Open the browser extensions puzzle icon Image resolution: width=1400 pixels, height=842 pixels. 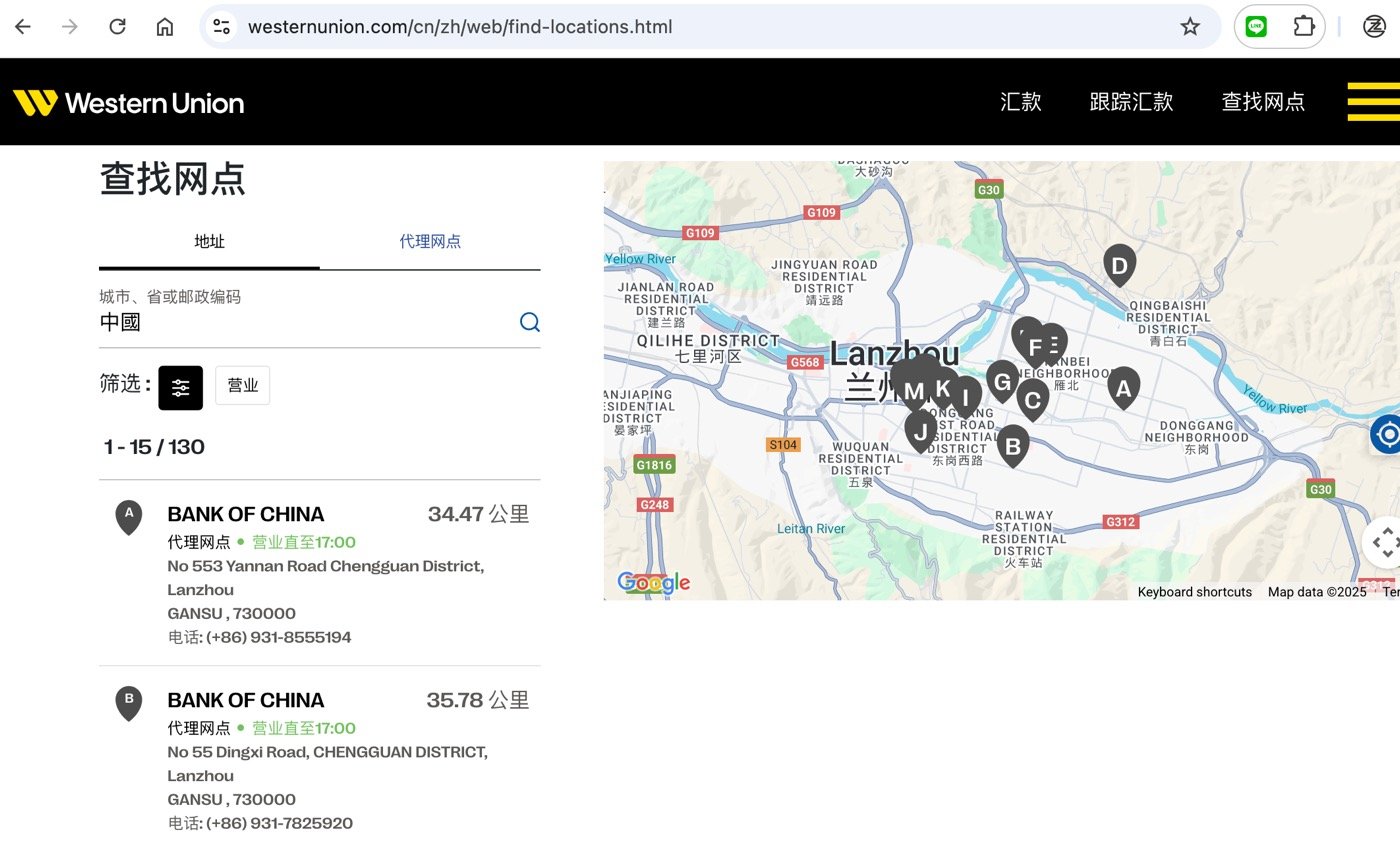(1304, 27)
